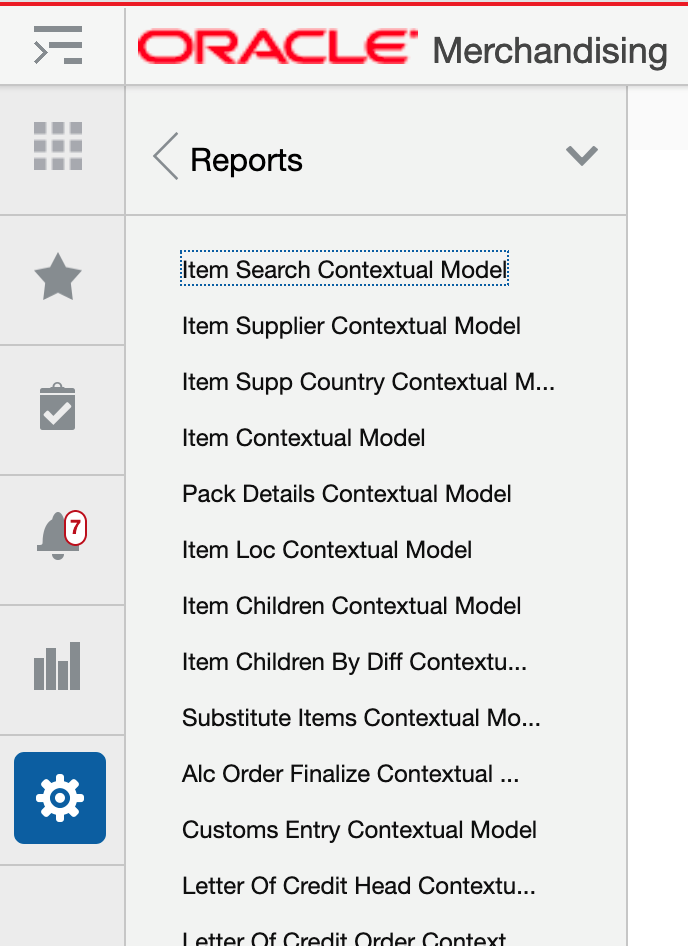688x946 pixels.
Task: Collapse the sidebar navigation menu
Action: [x=60, y=44]
